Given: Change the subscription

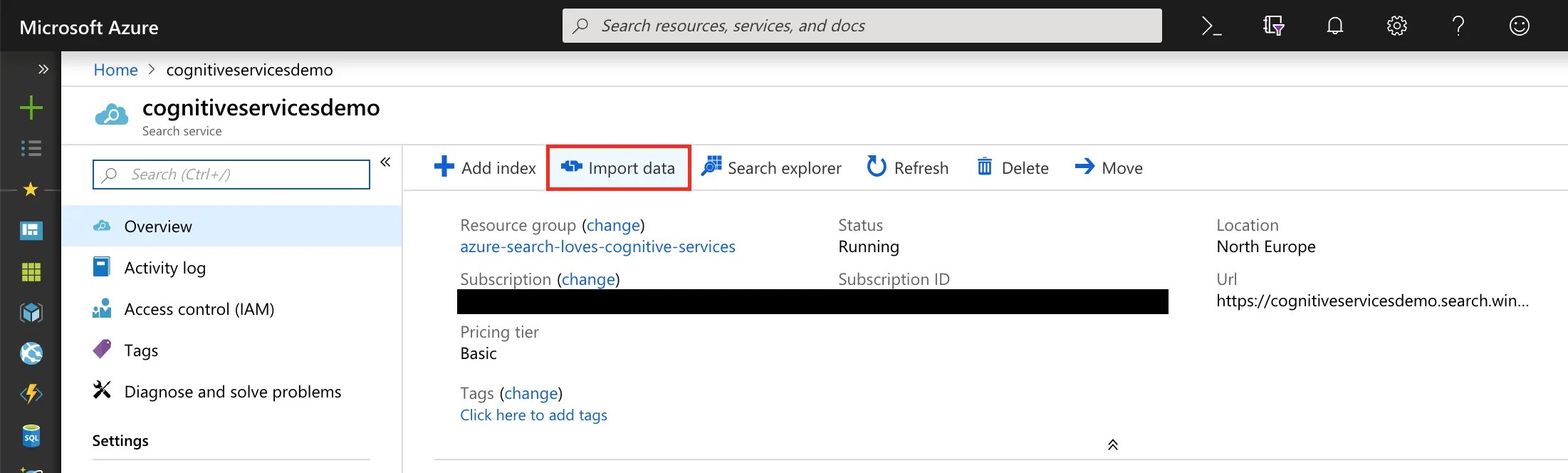Looking at the screenshot, I should click(x=588, y=279).
